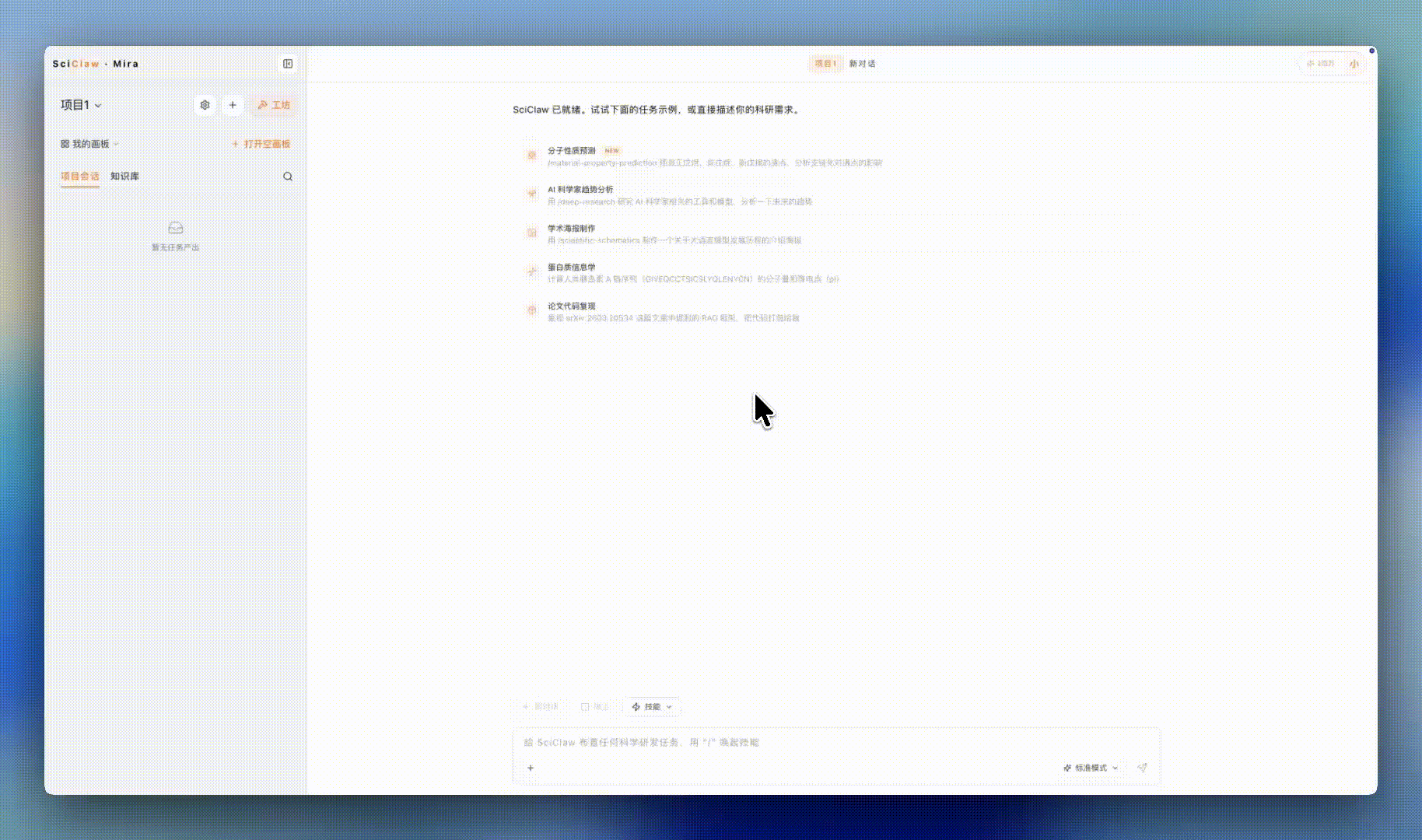Switch to the 知识库 tab
This screenshot has width=1422, height=840.
124,177
